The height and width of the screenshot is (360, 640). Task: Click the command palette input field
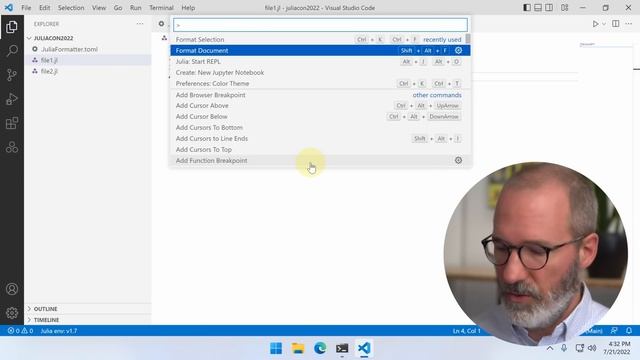[x=320, y=25]
